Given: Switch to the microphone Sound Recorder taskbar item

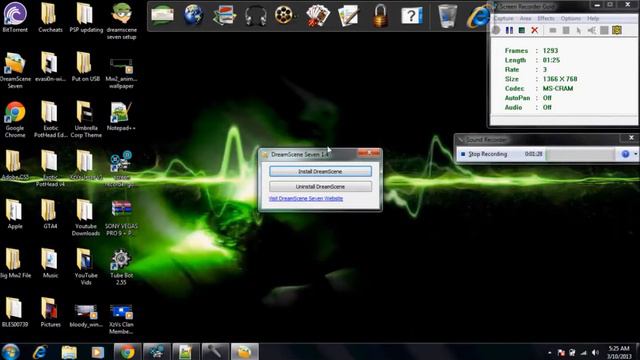Looking at the screenshot, I should pyautogui.click(x=215, y=352).
